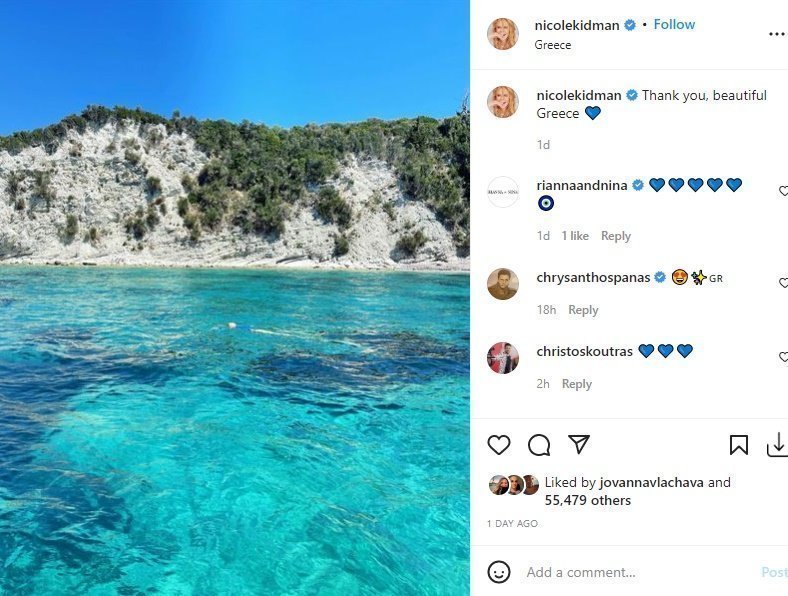Save post with bookmark icon

[738, 445]
